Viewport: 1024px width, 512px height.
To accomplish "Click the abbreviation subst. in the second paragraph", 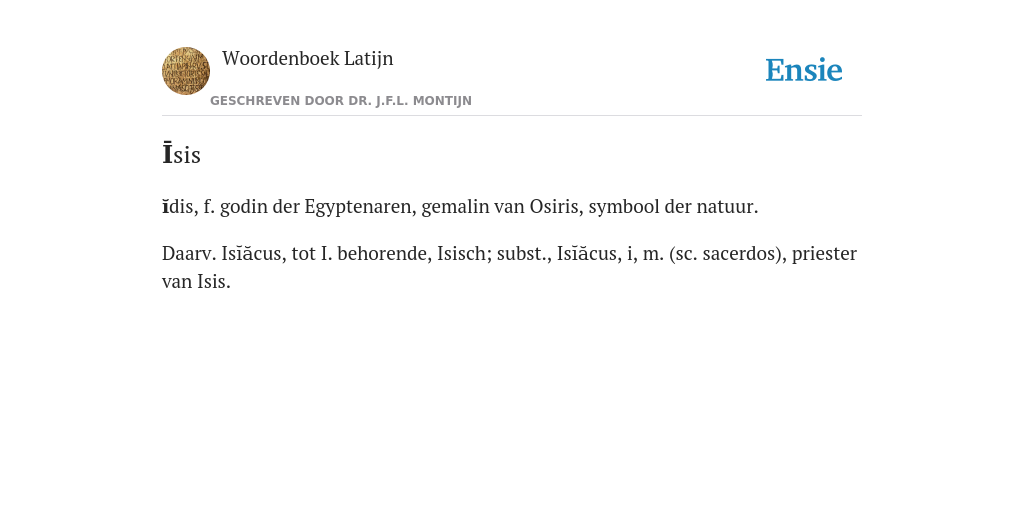I will [x=524, y=253].
